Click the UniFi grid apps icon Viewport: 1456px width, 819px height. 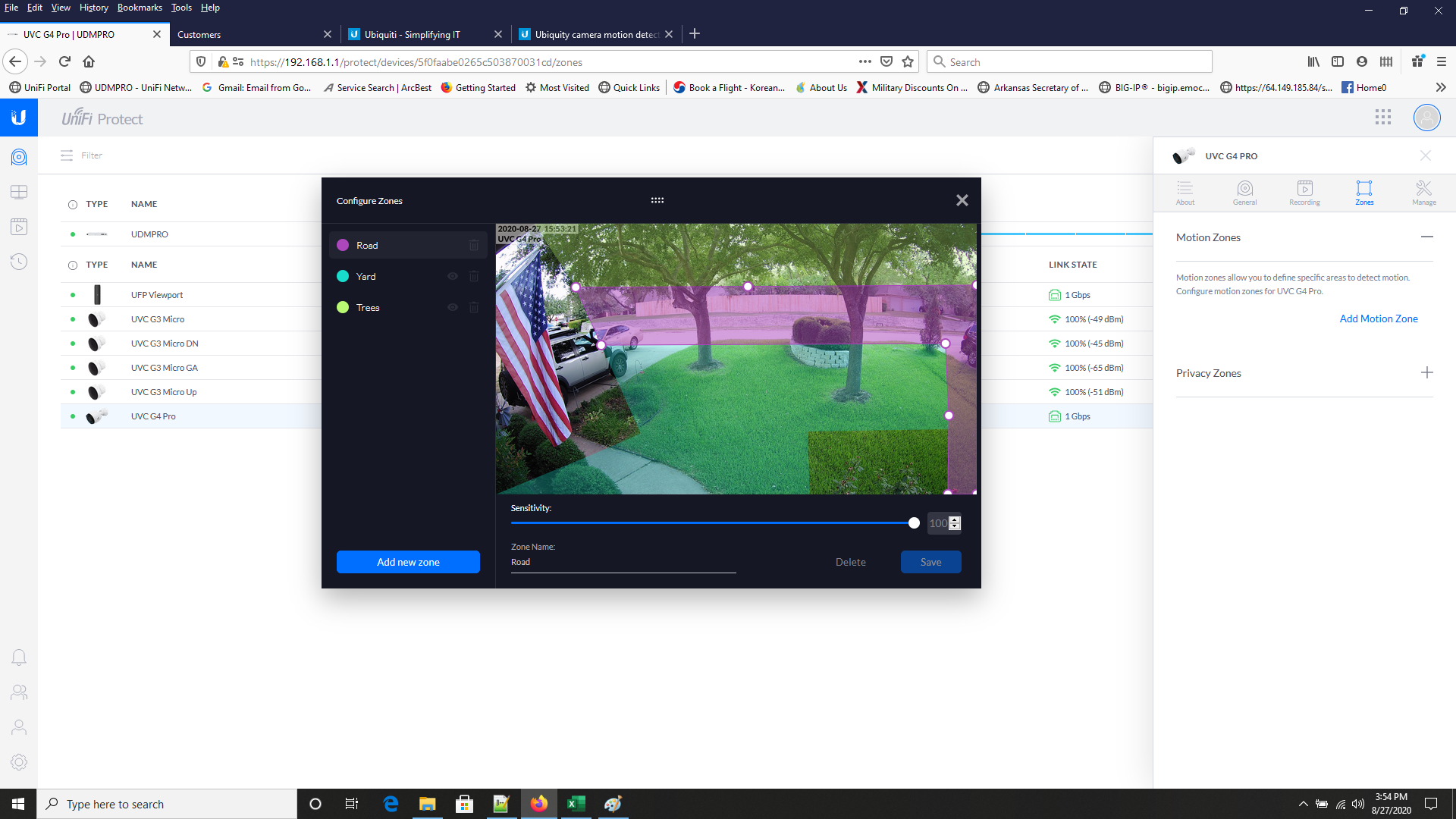click(1383, 118)
